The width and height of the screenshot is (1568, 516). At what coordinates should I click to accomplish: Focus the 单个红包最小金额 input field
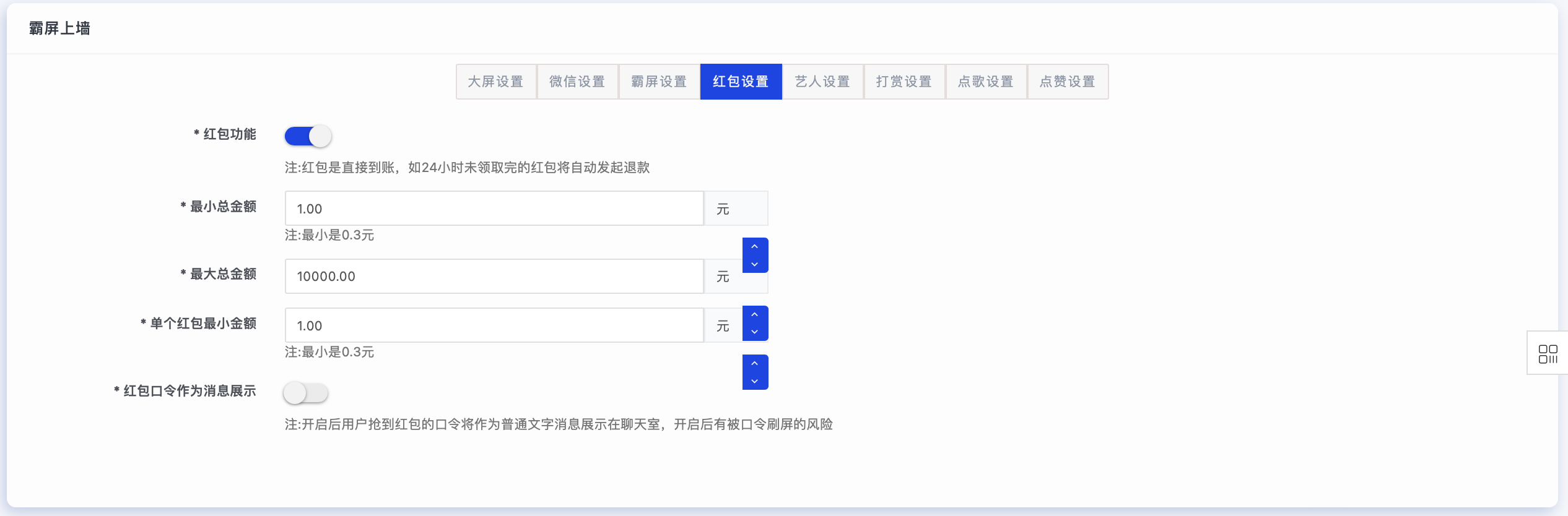[x=494, y=325]
